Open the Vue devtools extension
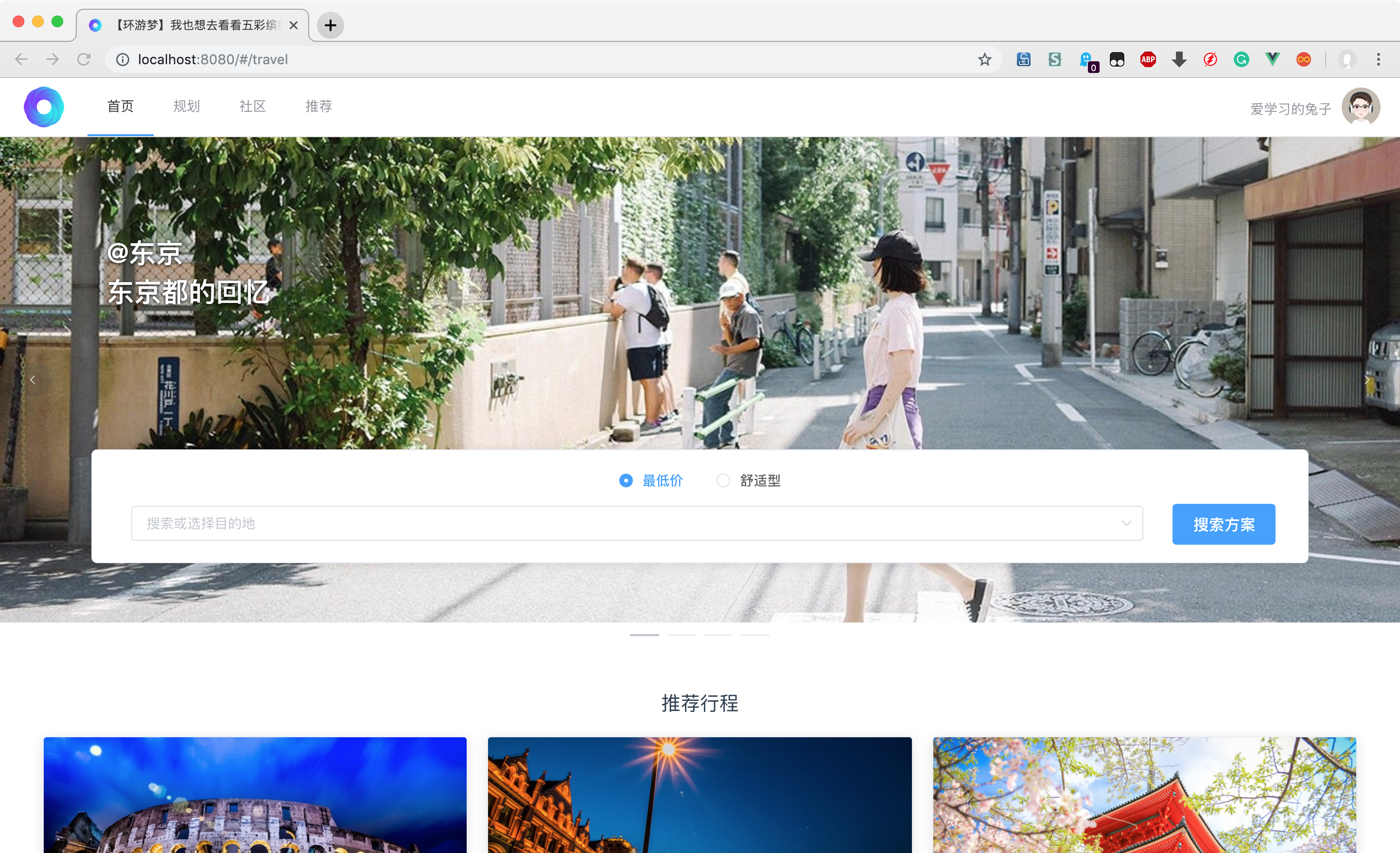The width and height of the screenshot is (1400, 853). tap(1272, 60)
